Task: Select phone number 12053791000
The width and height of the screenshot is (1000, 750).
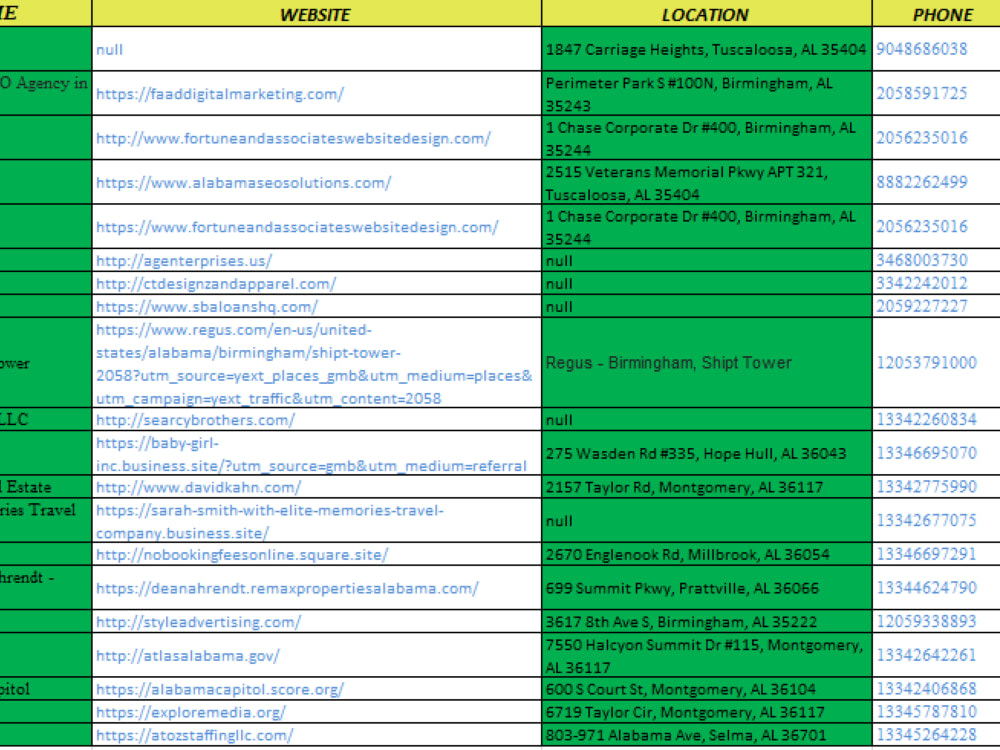Action: coord(927,363)
